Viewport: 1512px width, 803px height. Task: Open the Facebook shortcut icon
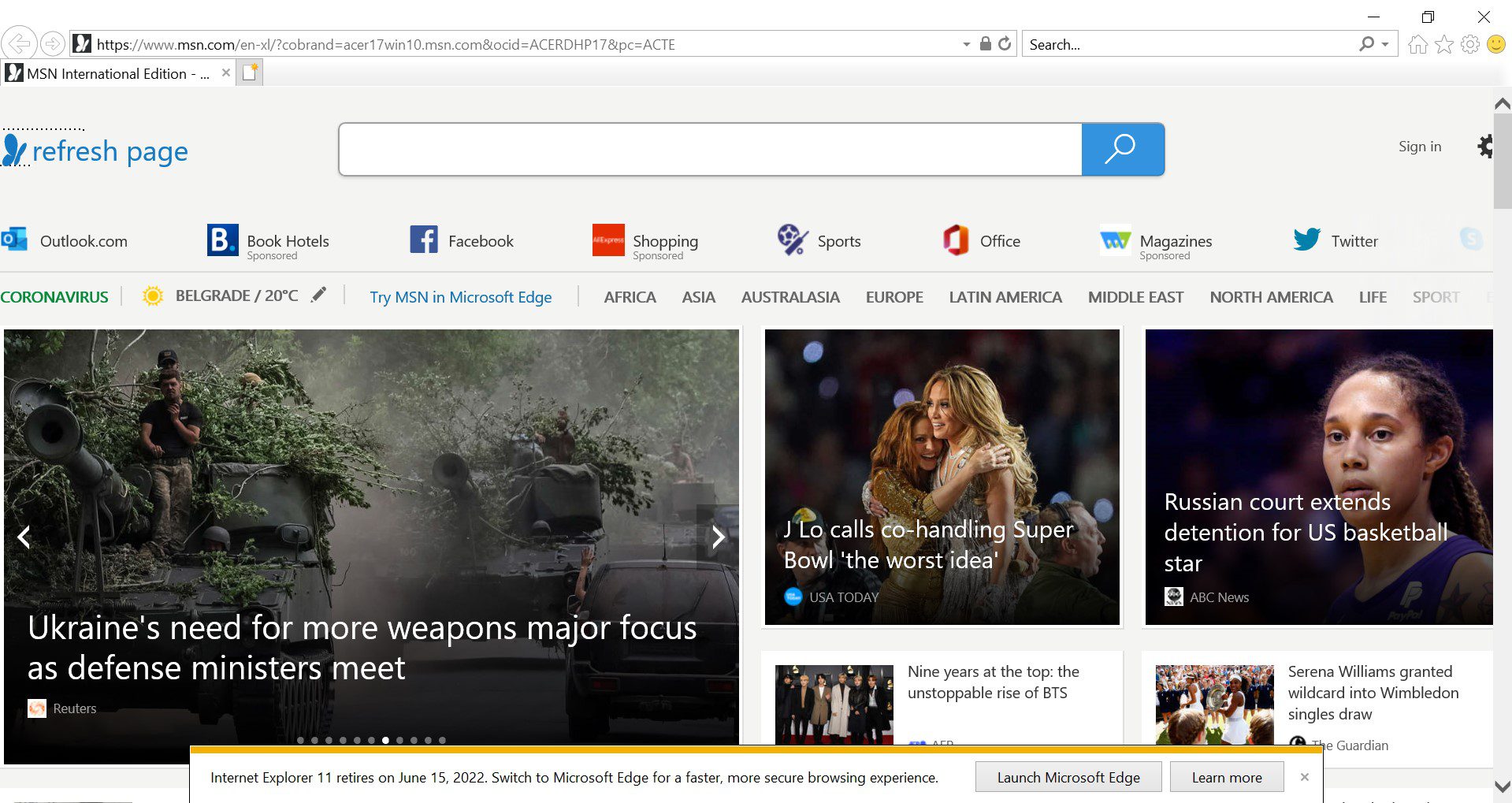coord(423,240)
